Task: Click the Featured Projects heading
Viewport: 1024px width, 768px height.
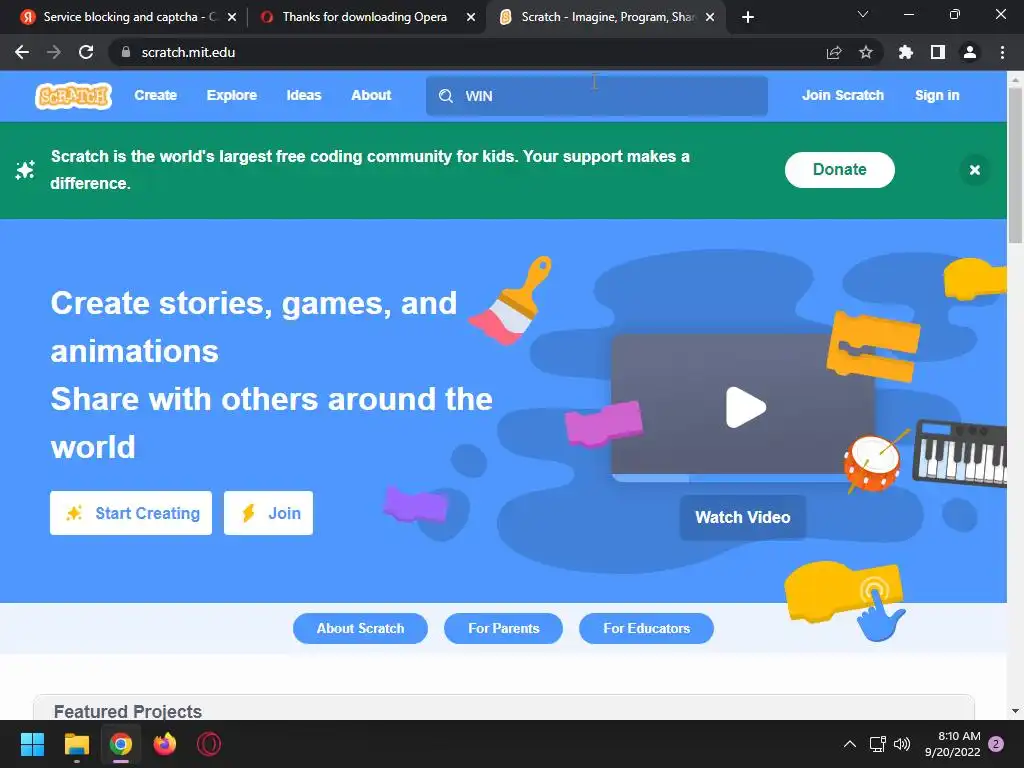Action: (128, 711)
